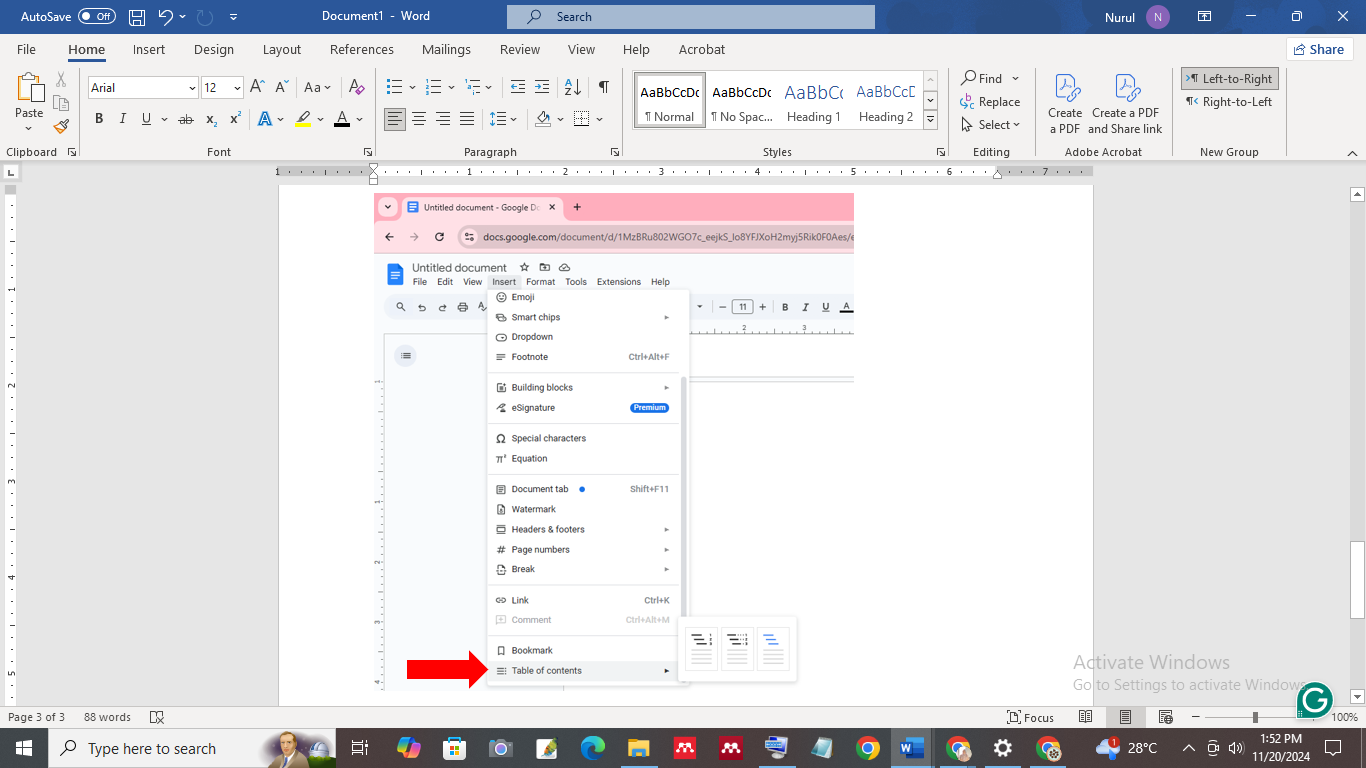This screenshot has width=1366, height=768.
Task: Toggle Show/Hide paragraph marks
Action: (604, 88)
